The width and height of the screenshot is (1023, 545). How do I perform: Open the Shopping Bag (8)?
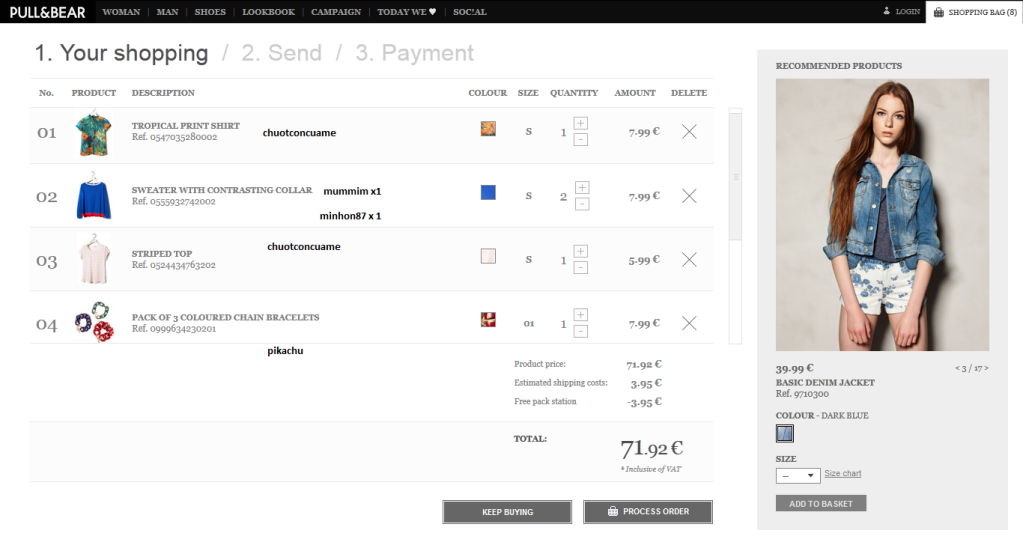coord(974,12)
